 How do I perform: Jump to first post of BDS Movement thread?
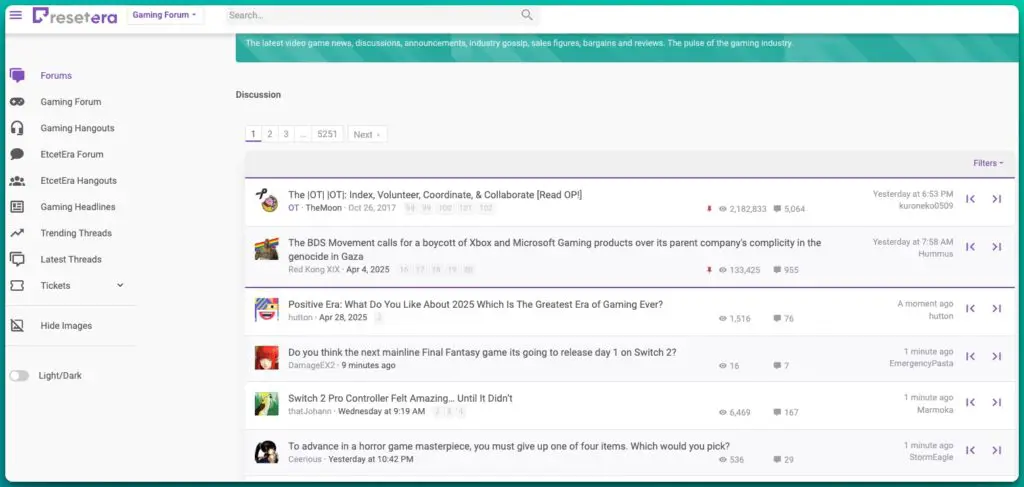[970, 247]
